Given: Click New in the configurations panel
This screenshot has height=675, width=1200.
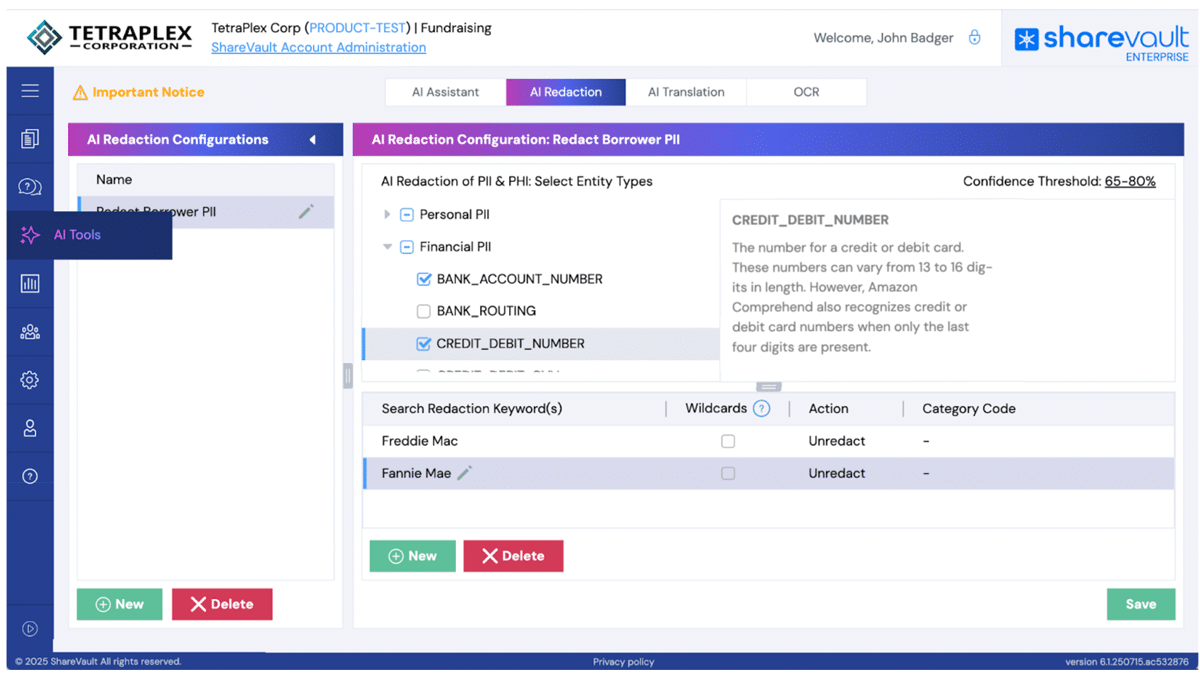Looking at the screenshot, I should click(119, 604).
